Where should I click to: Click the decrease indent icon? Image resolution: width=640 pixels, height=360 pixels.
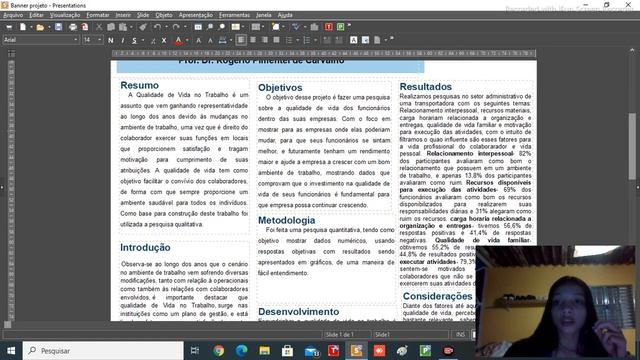[327, 40]
